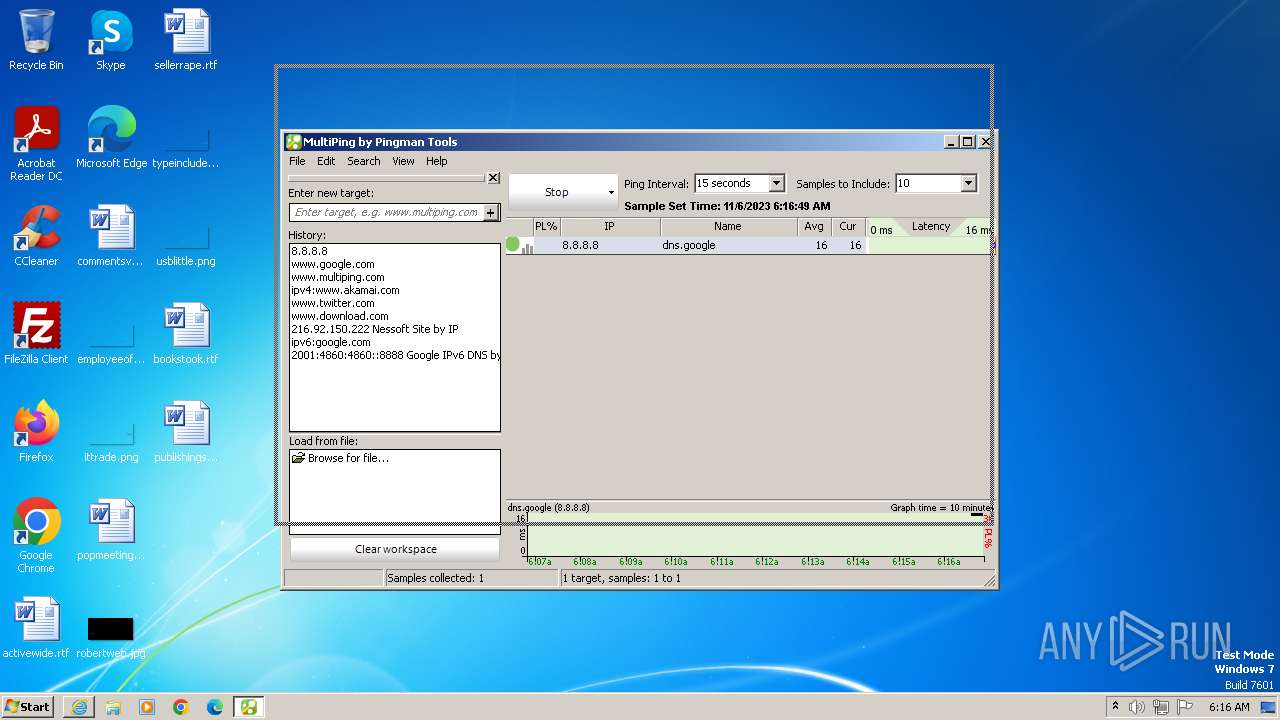Open the Search menu
1280x720 pixels.
coord(364,161)
